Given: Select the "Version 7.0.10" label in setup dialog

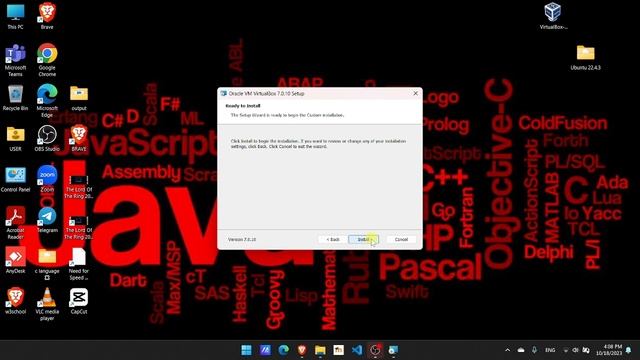Looking at the screenshot, I should pyautogui.click(x=242, y=240).
